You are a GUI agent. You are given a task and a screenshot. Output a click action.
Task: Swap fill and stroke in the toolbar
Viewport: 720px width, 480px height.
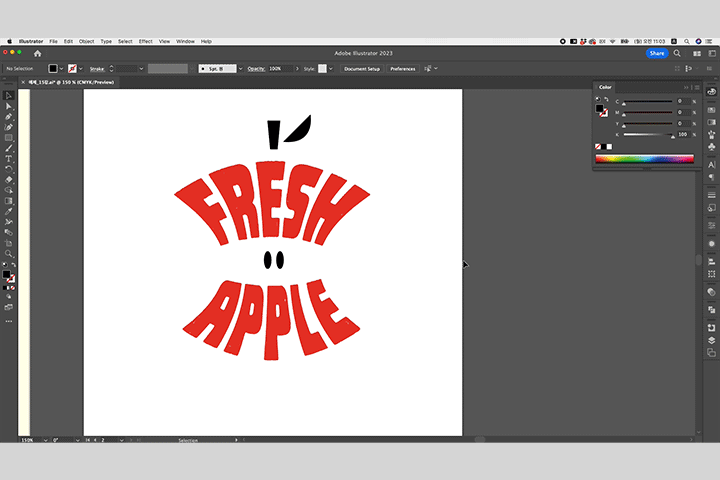point(13,265)
